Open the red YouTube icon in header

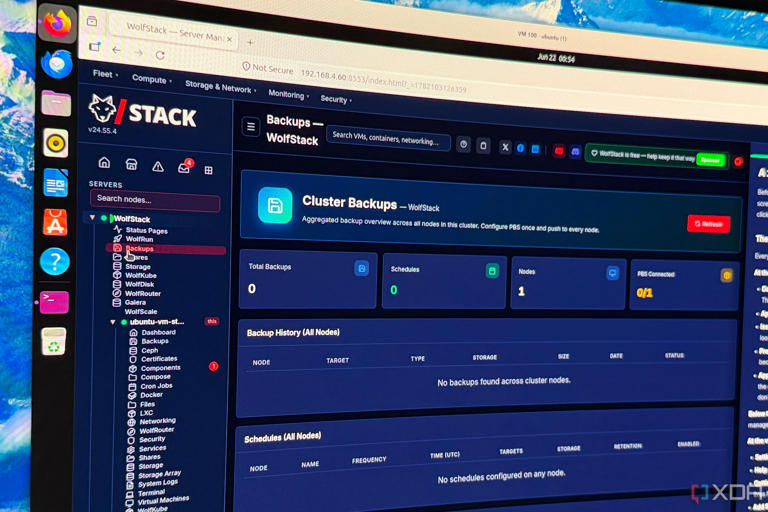click(x=559, y=151)
